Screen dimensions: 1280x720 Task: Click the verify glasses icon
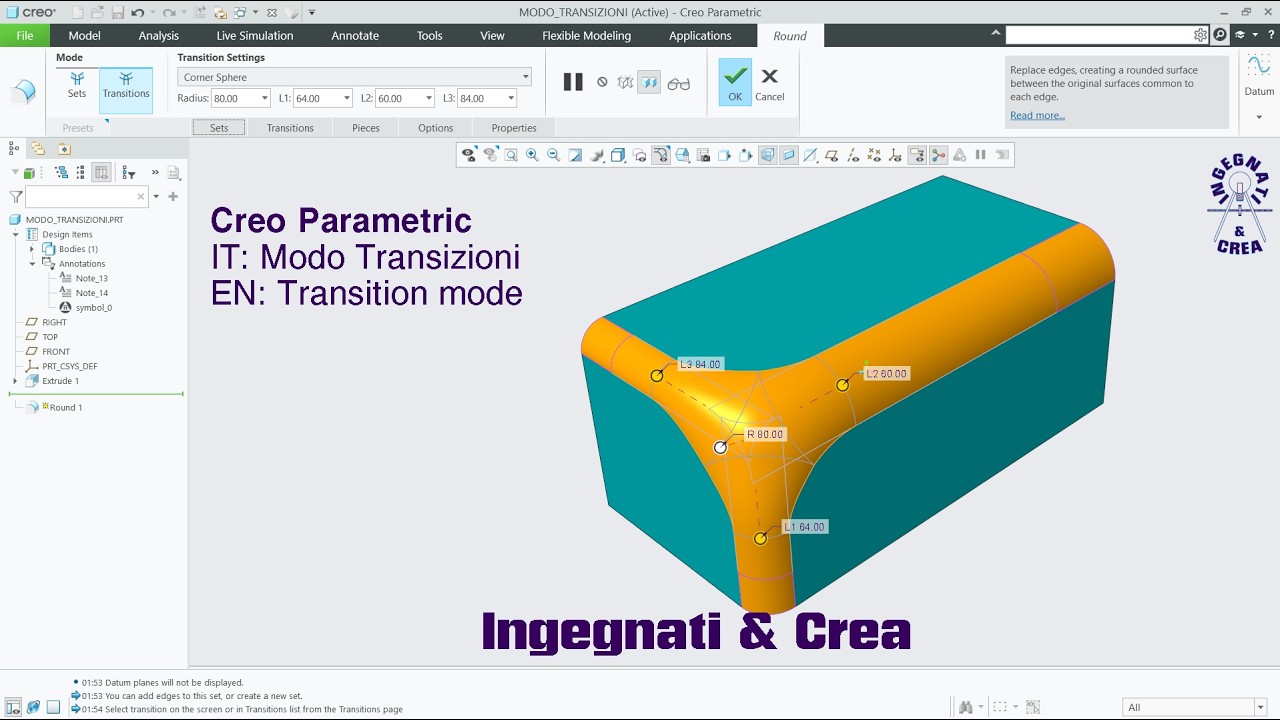pyautogui.click(x=679, y=84)
